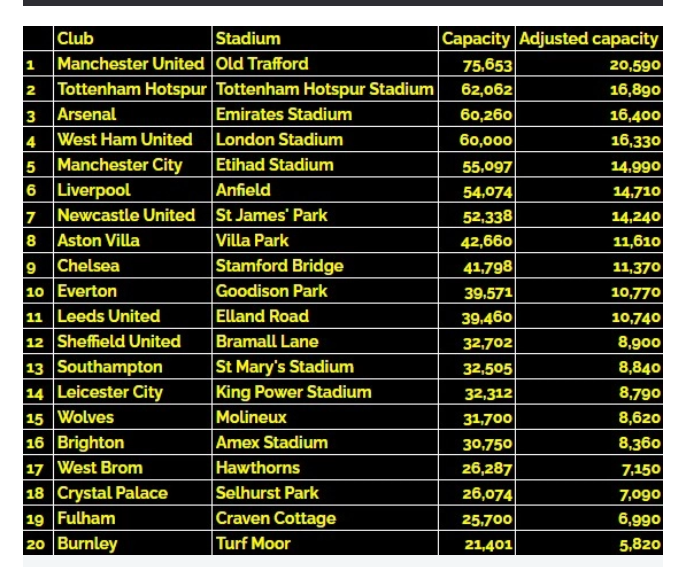The height and width of the screenshot is (567, 677).
Task: Select the Arsenal club cell
Action: pos(87,114)
